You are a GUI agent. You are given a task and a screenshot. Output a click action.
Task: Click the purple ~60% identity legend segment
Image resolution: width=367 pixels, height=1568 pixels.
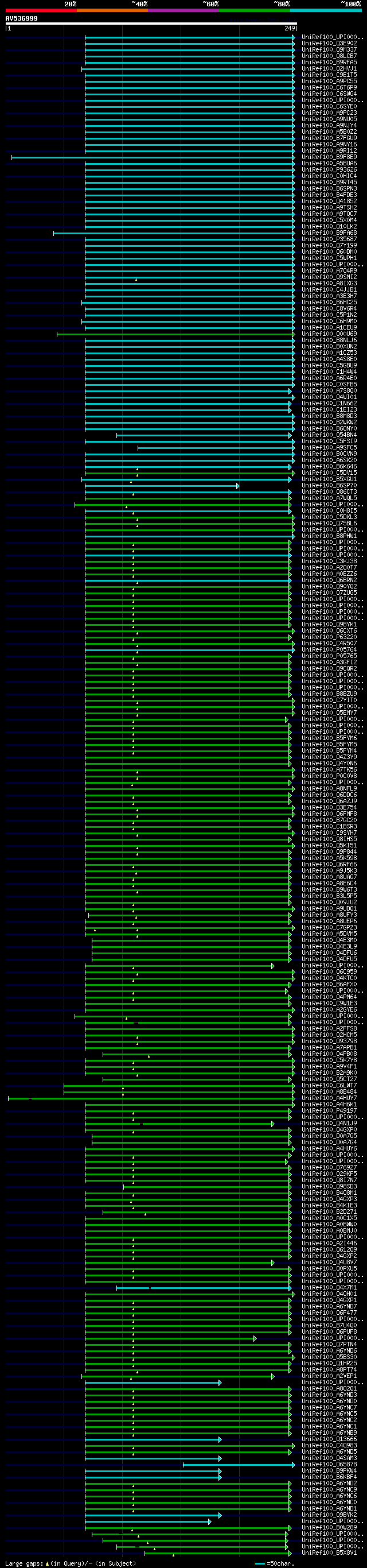pyautogui.click(x=183, y=10)
